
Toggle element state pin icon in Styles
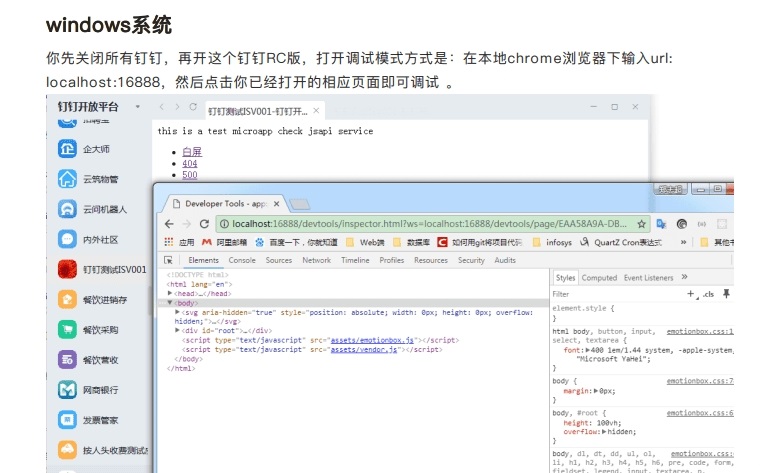click(727, 294)
